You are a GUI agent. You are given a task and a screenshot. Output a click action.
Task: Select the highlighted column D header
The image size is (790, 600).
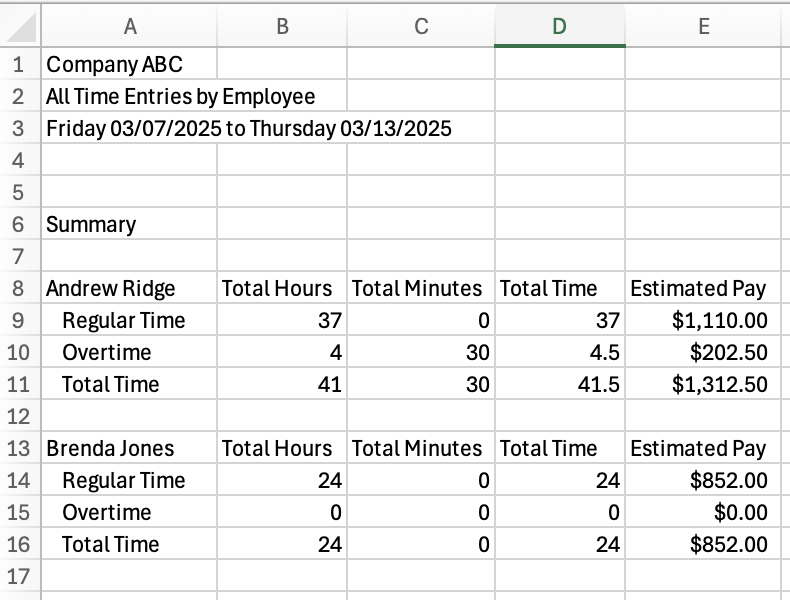click(x=560, y=27)
